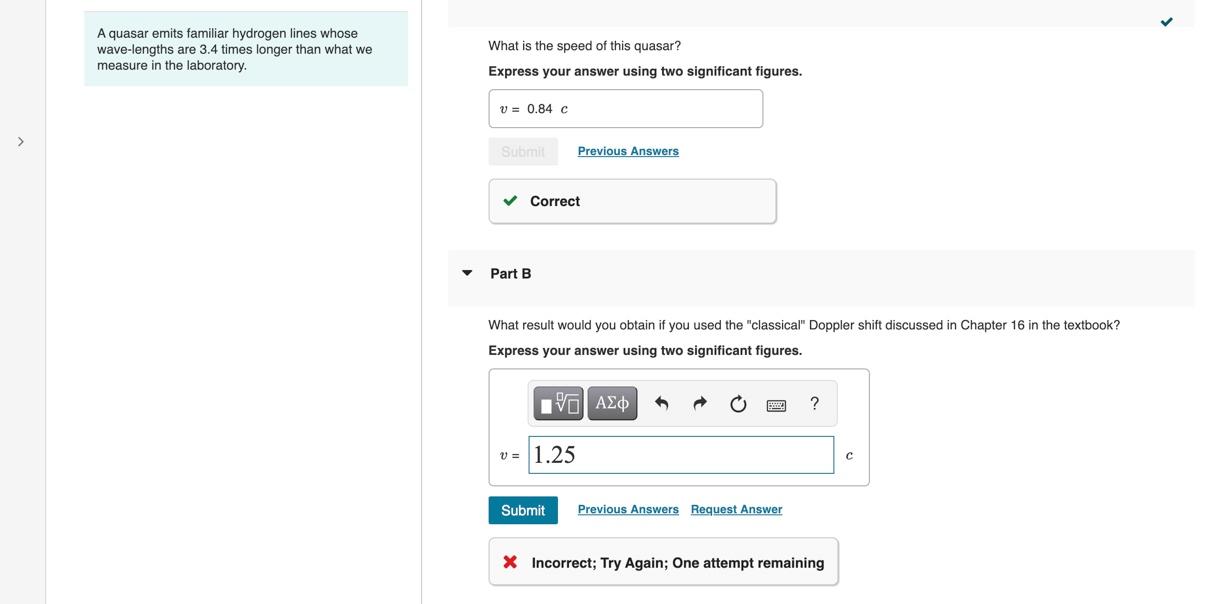Image resolution: width=1215 pixels, height=604 pixels.
Task: Click the teal checkmark at the top right
Action: tap(1166, 22)
